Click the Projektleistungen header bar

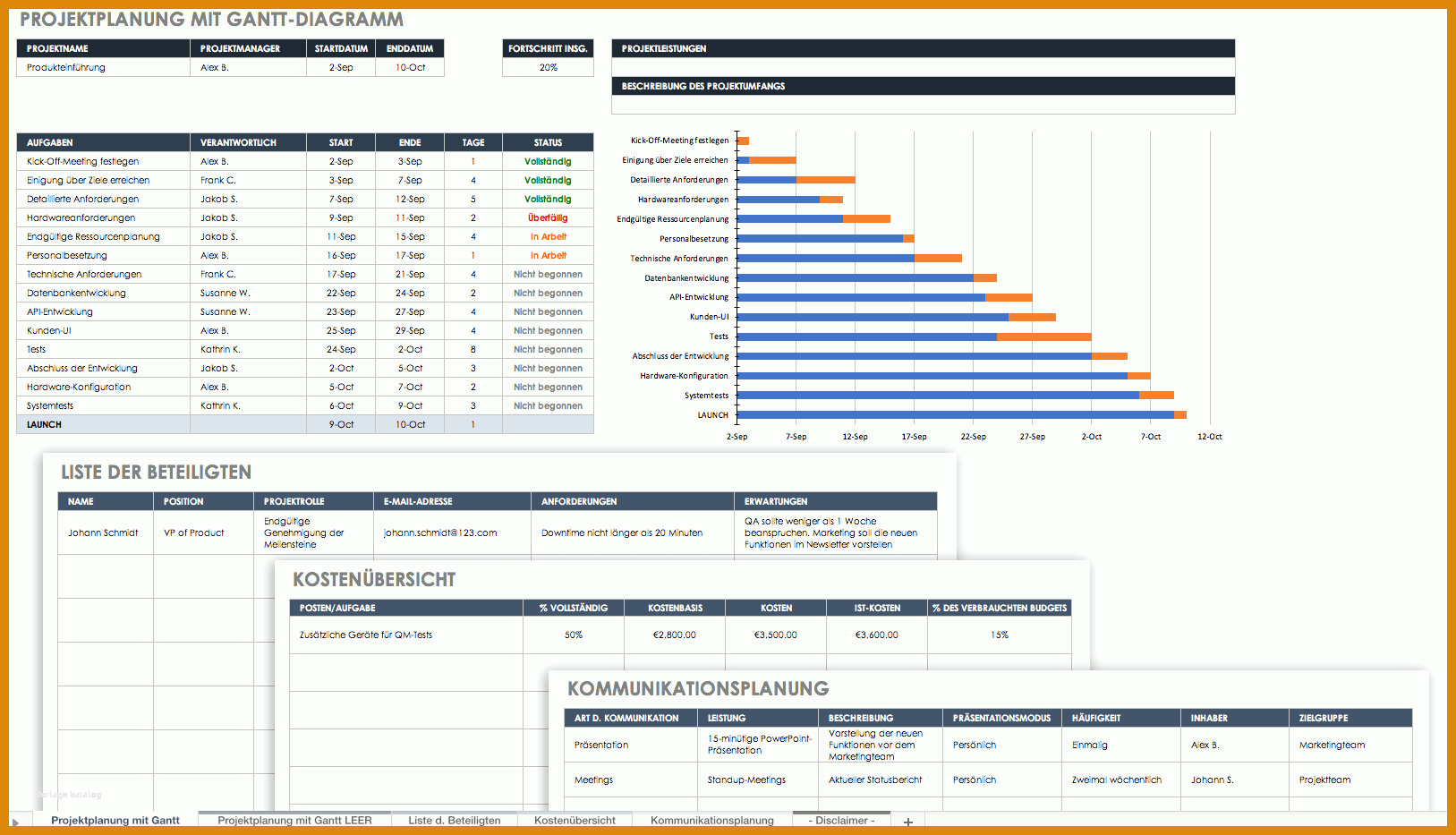point(924,48)
